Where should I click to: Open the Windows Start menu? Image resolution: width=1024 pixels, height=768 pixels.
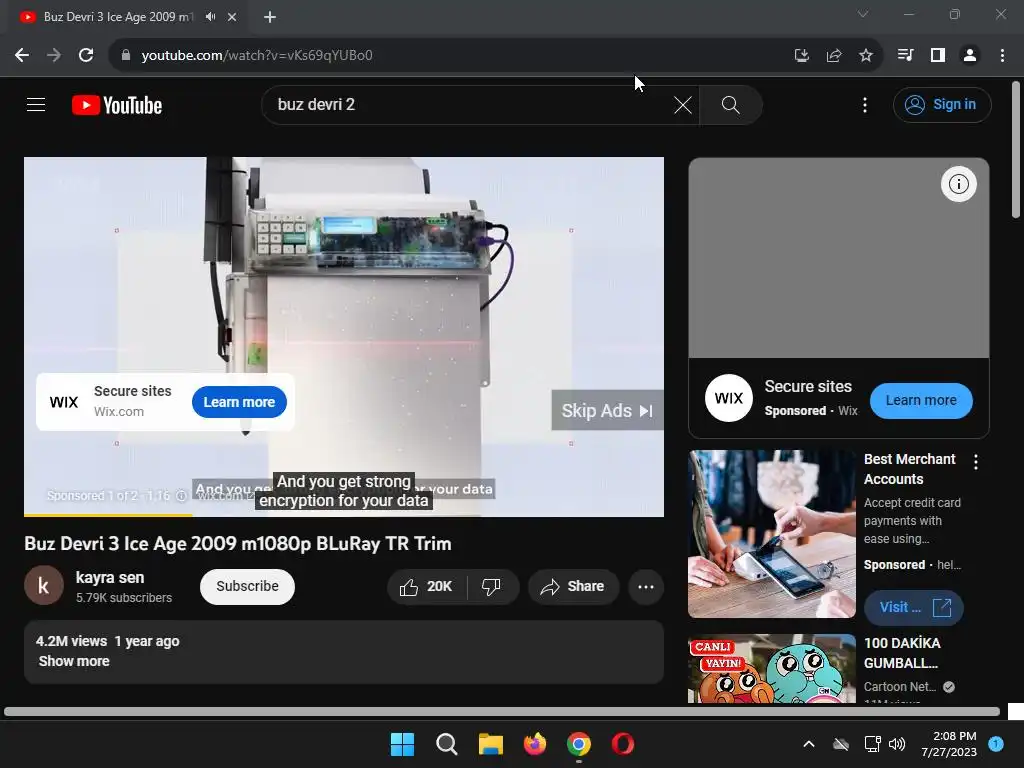402,744
